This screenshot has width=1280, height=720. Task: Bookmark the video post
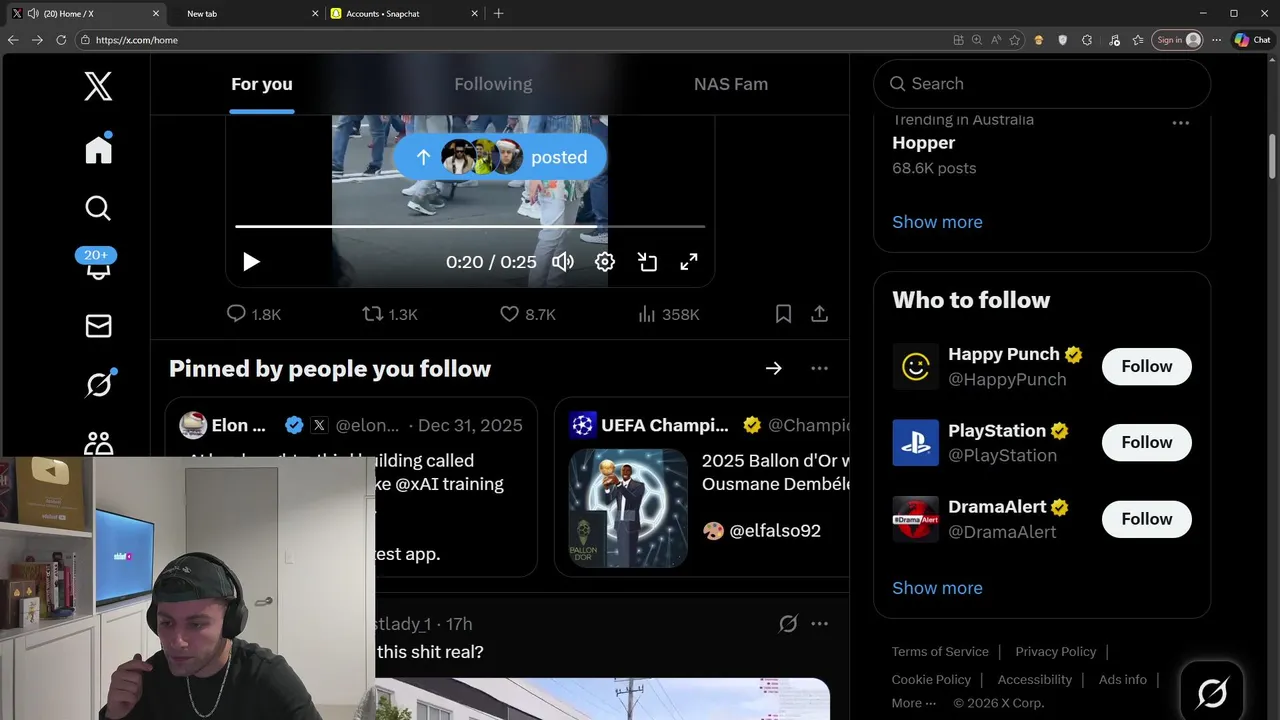pos(784,314)
